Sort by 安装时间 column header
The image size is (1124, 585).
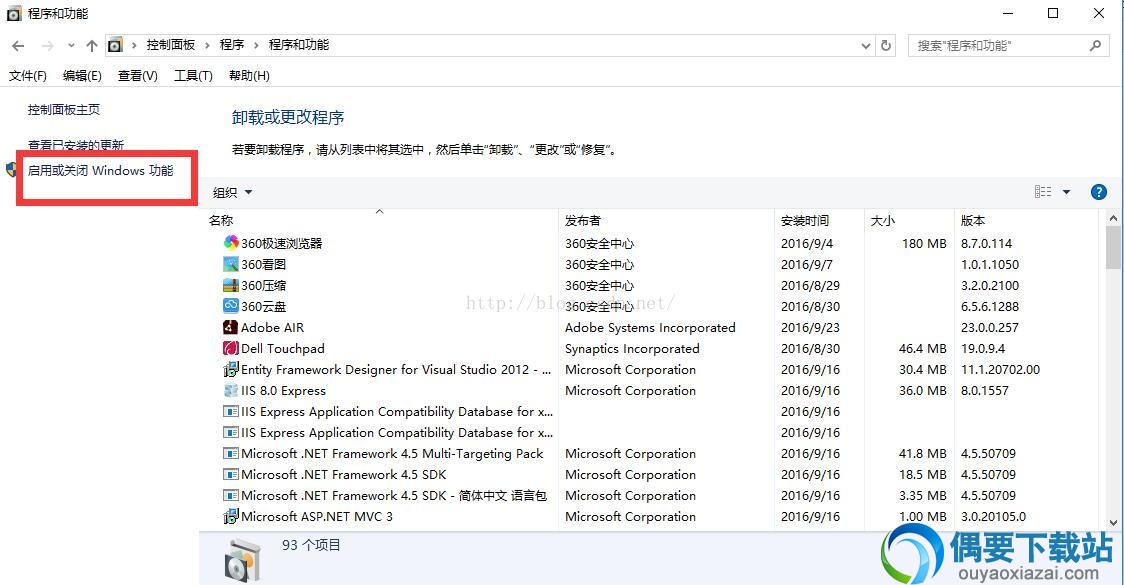tap(804, 220)
